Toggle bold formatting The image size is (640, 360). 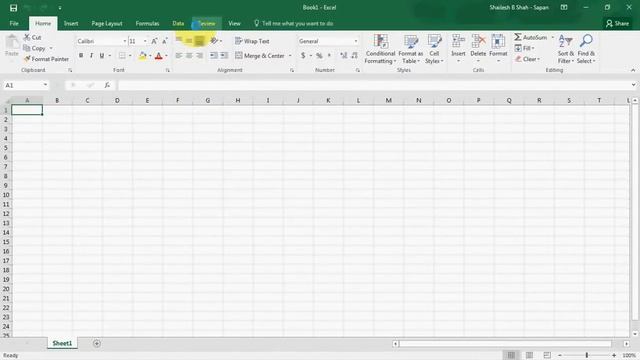pos(81,56)
